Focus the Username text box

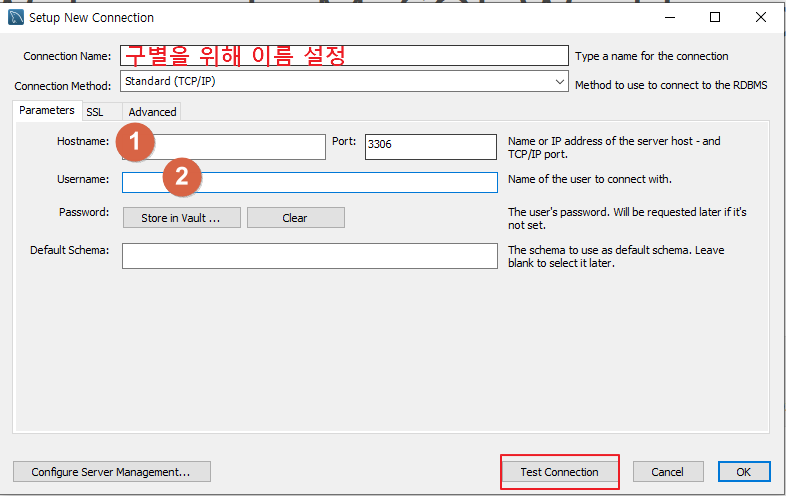pos(310,183)
